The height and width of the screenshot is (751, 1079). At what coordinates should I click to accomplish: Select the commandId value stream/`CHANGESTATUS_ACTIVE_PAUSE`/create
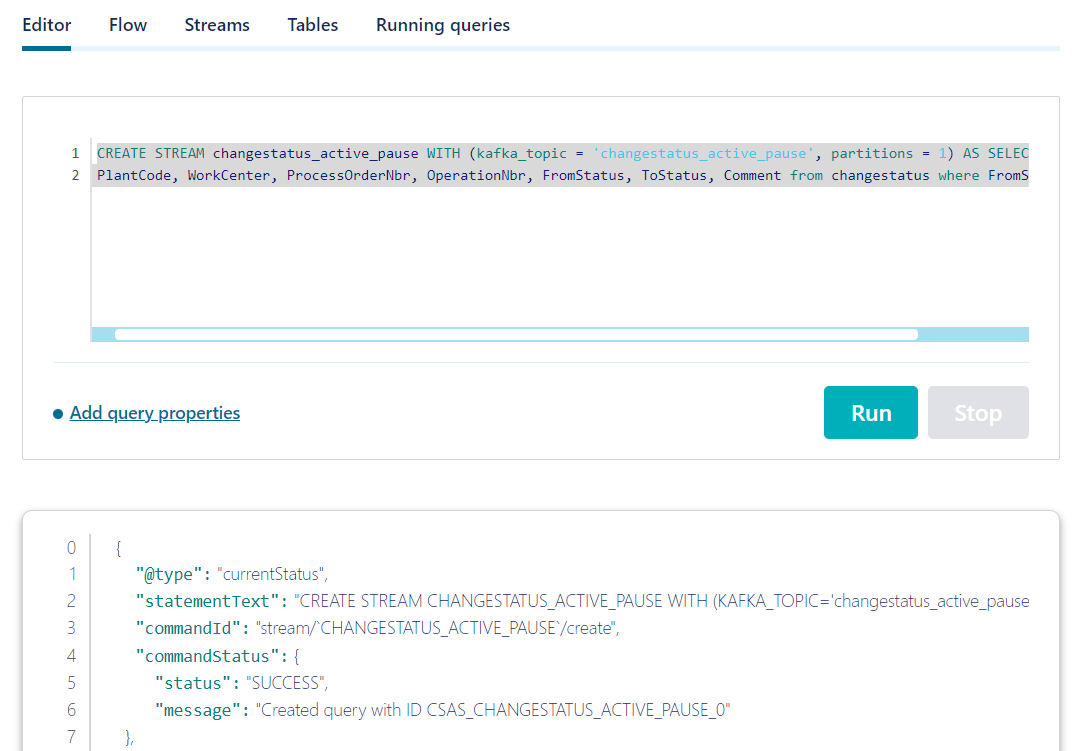point(436,628)
